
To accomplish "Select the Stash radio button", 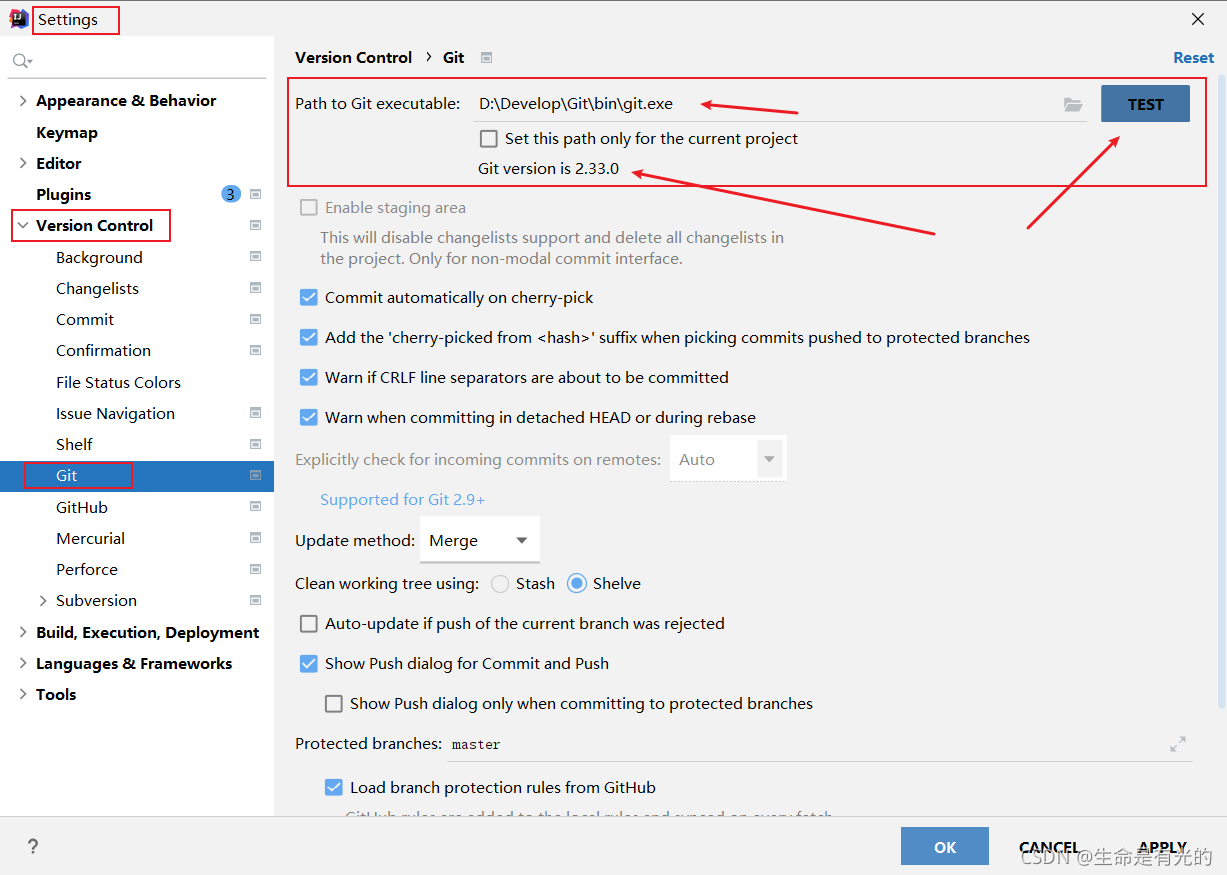I will tap(500, 583).
